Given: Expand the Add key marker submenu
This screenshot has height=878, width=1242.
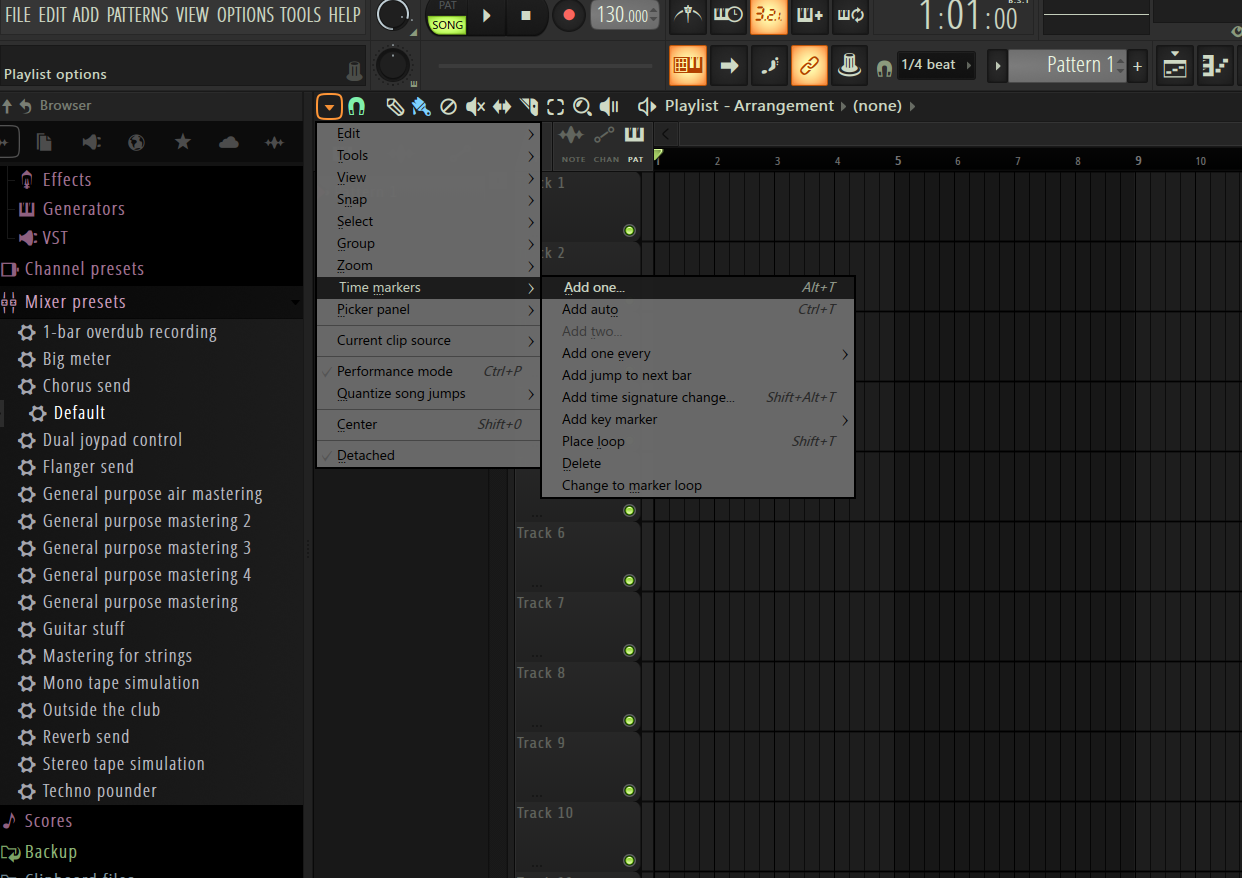Looking at the screenshot, I should (698, 420).
